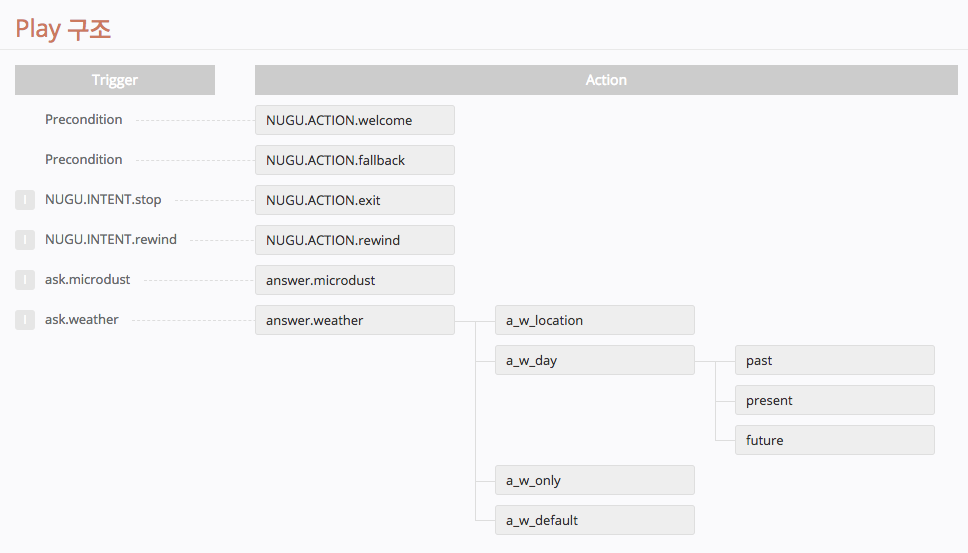Click the intent icon beside ask.microdust
The image size is (968, 553).
point(25,280)
